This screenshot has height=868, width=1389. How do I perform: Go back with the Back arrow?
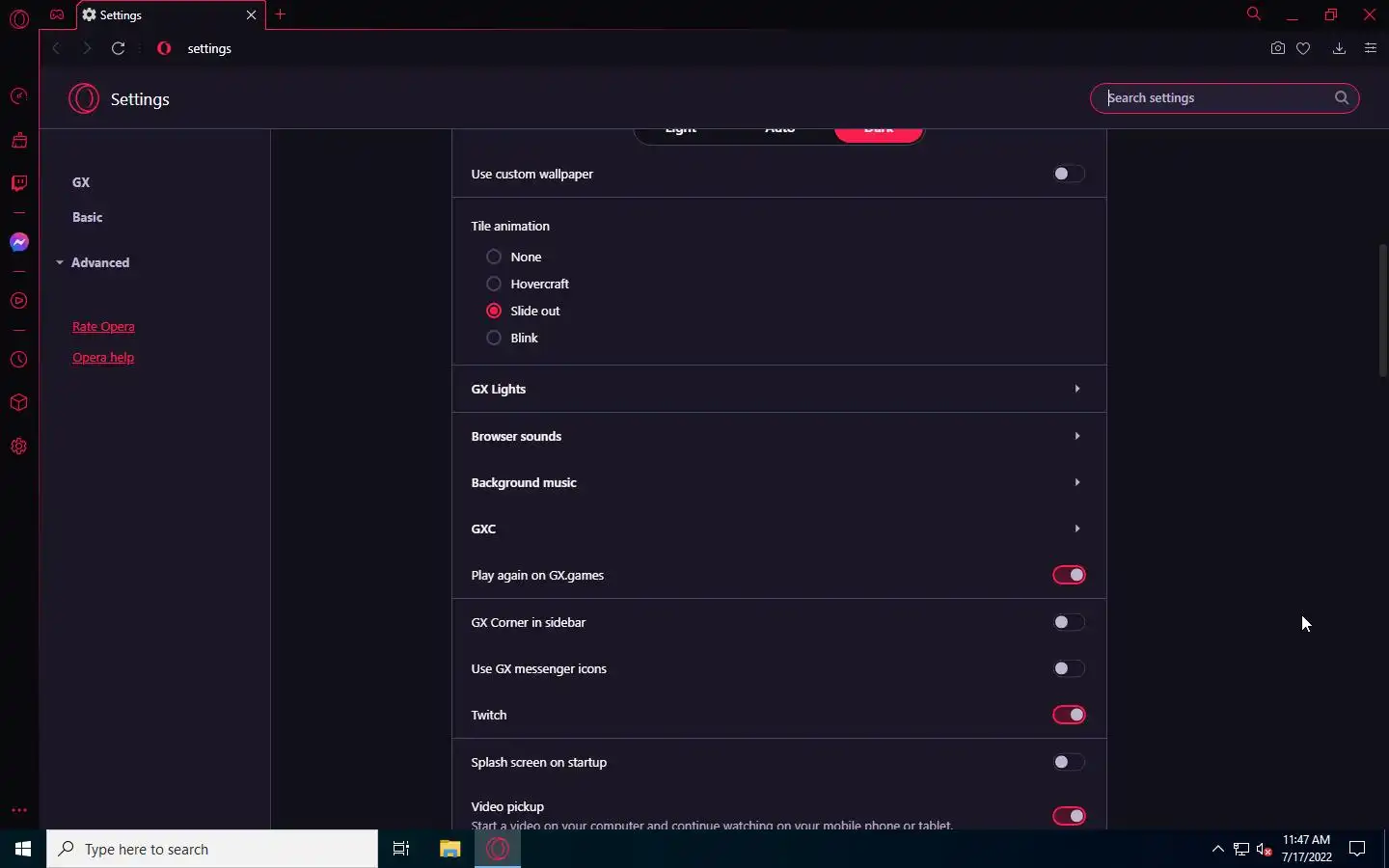point(56,48)
